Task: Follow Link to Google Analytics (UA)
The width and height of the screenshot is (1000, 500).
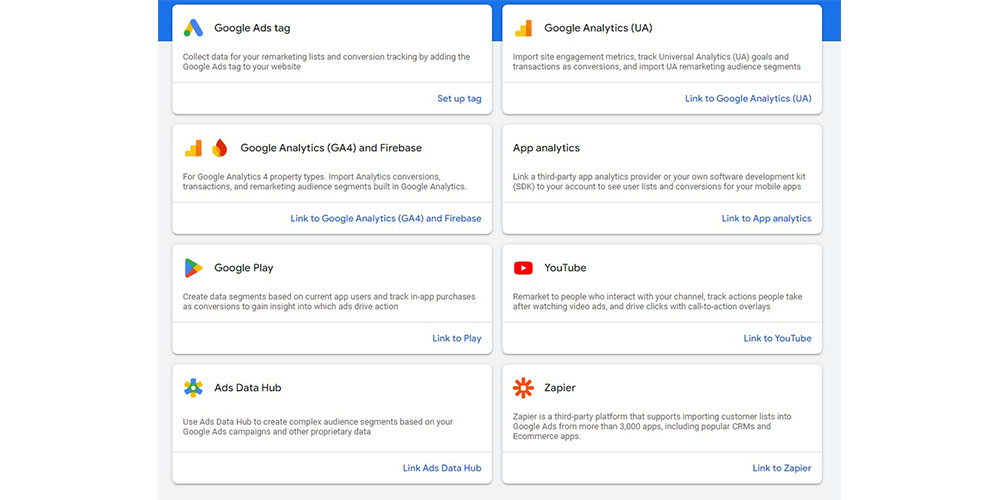Action: 748,99
